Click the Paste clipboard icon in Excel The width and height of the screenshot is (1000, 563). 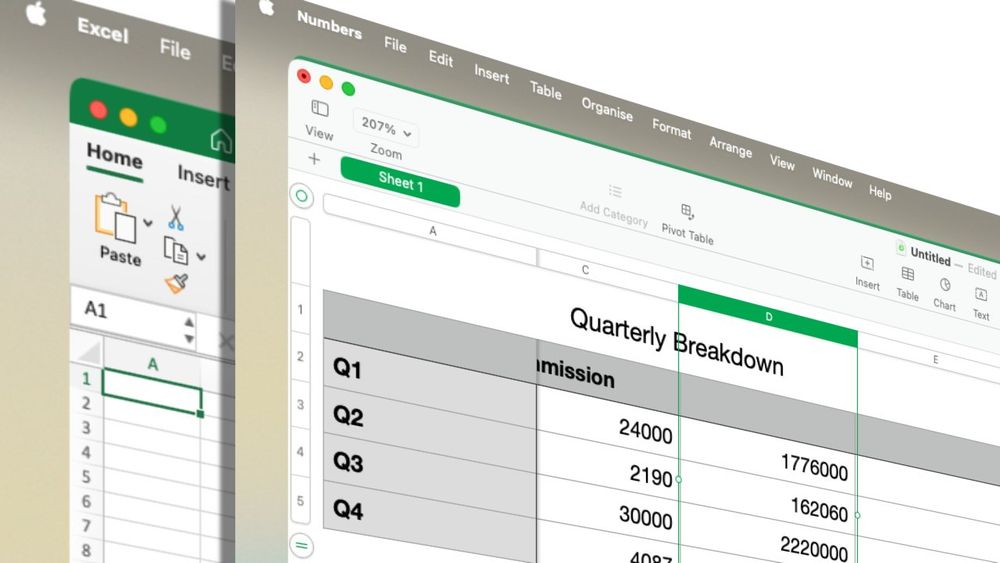tap(115, 217)
